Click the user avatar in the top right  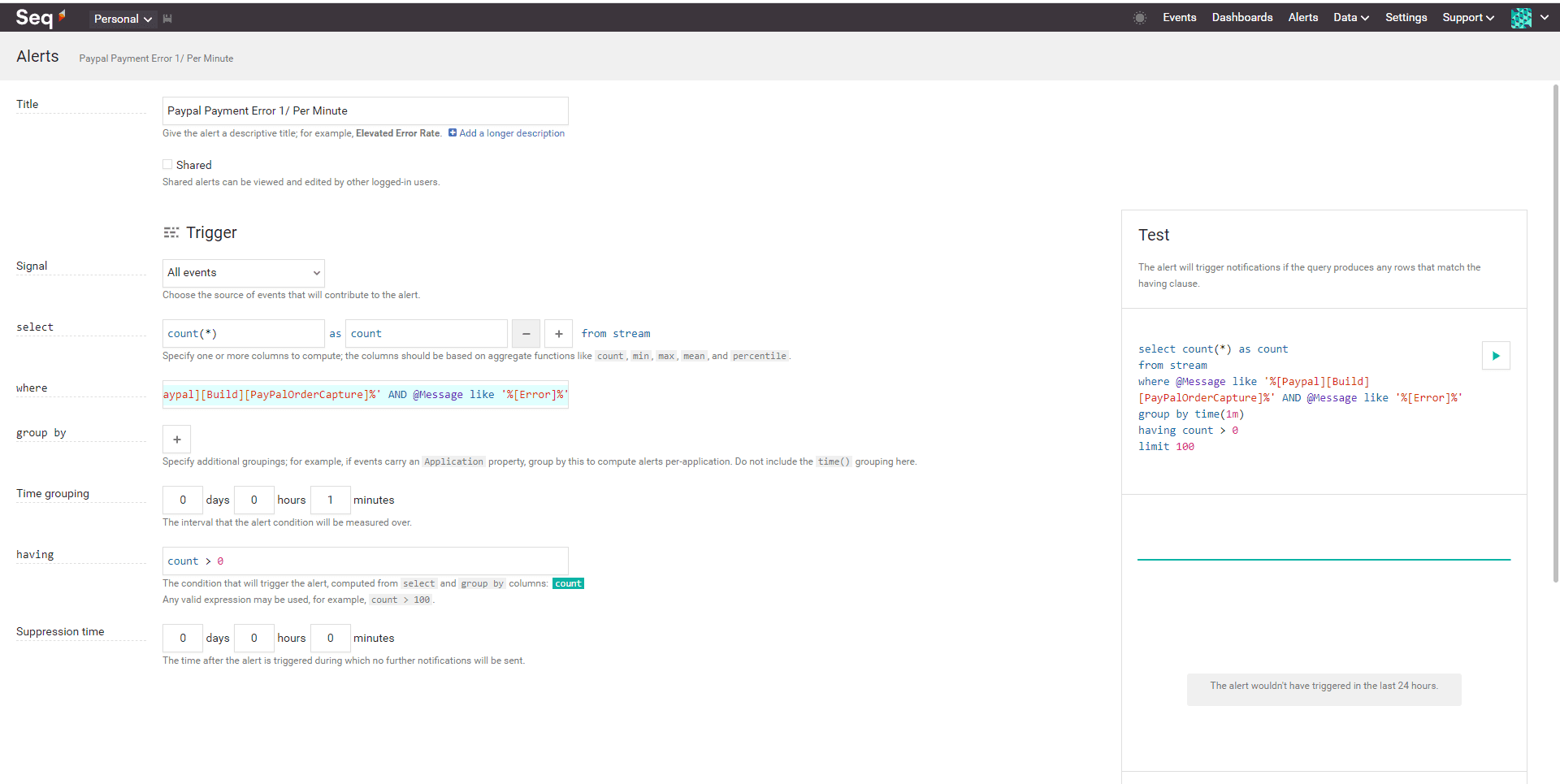pos(1521,17)
